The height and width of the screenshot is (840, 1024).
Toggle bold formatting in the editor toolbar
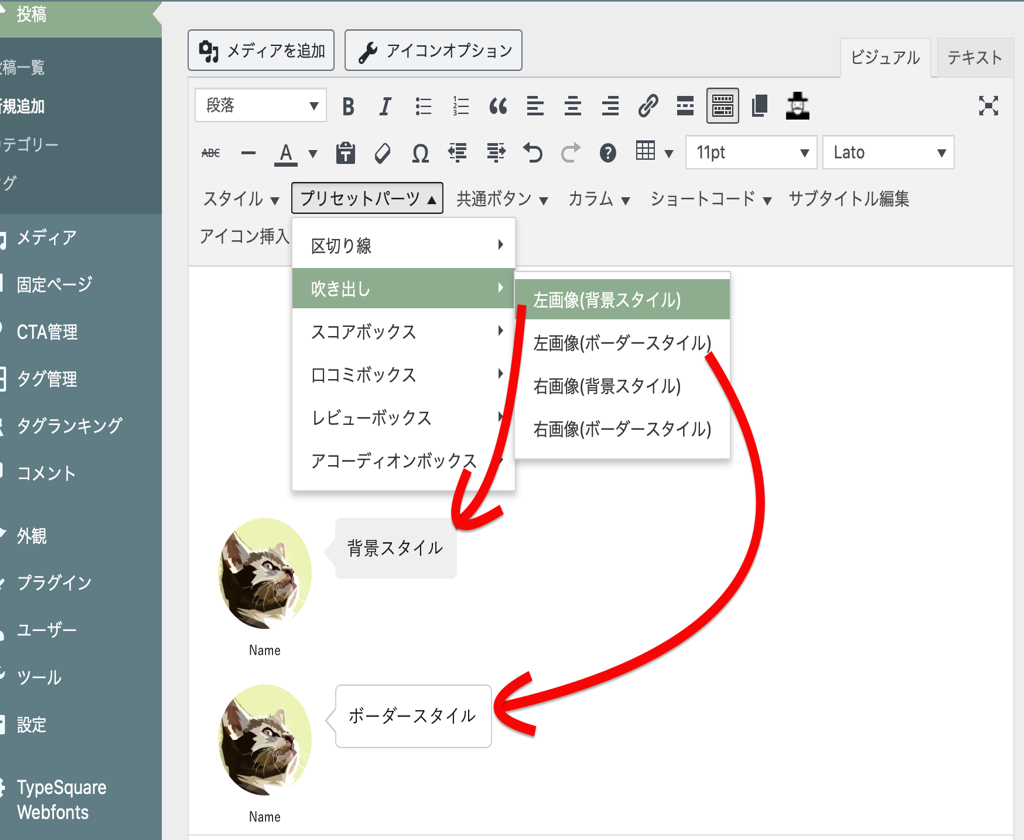[x=348, y=106]
